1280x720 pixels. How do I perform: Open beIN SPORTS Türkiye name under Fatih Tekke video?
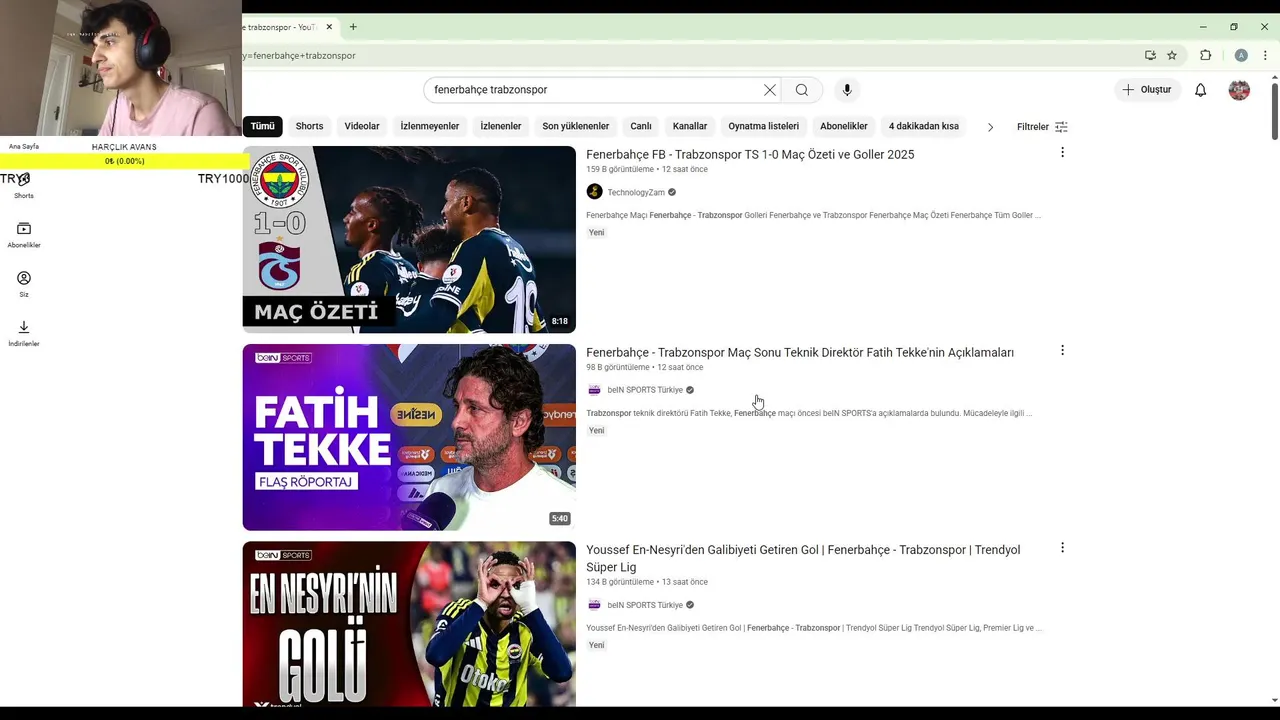pyautogui.click(x=645, y=390)
